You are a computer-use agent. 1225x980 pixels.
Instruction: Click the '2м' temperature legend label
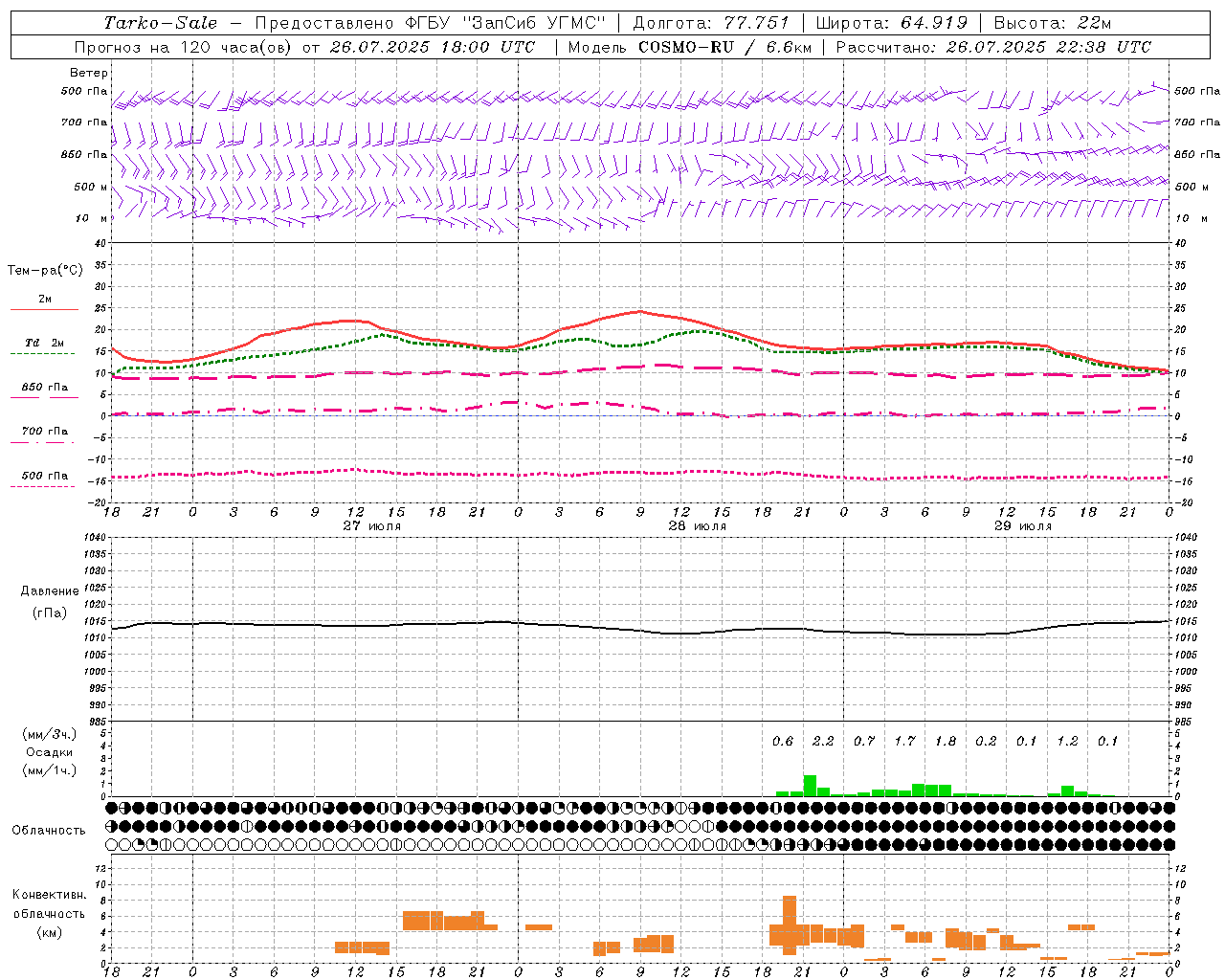tap(45, 299)
